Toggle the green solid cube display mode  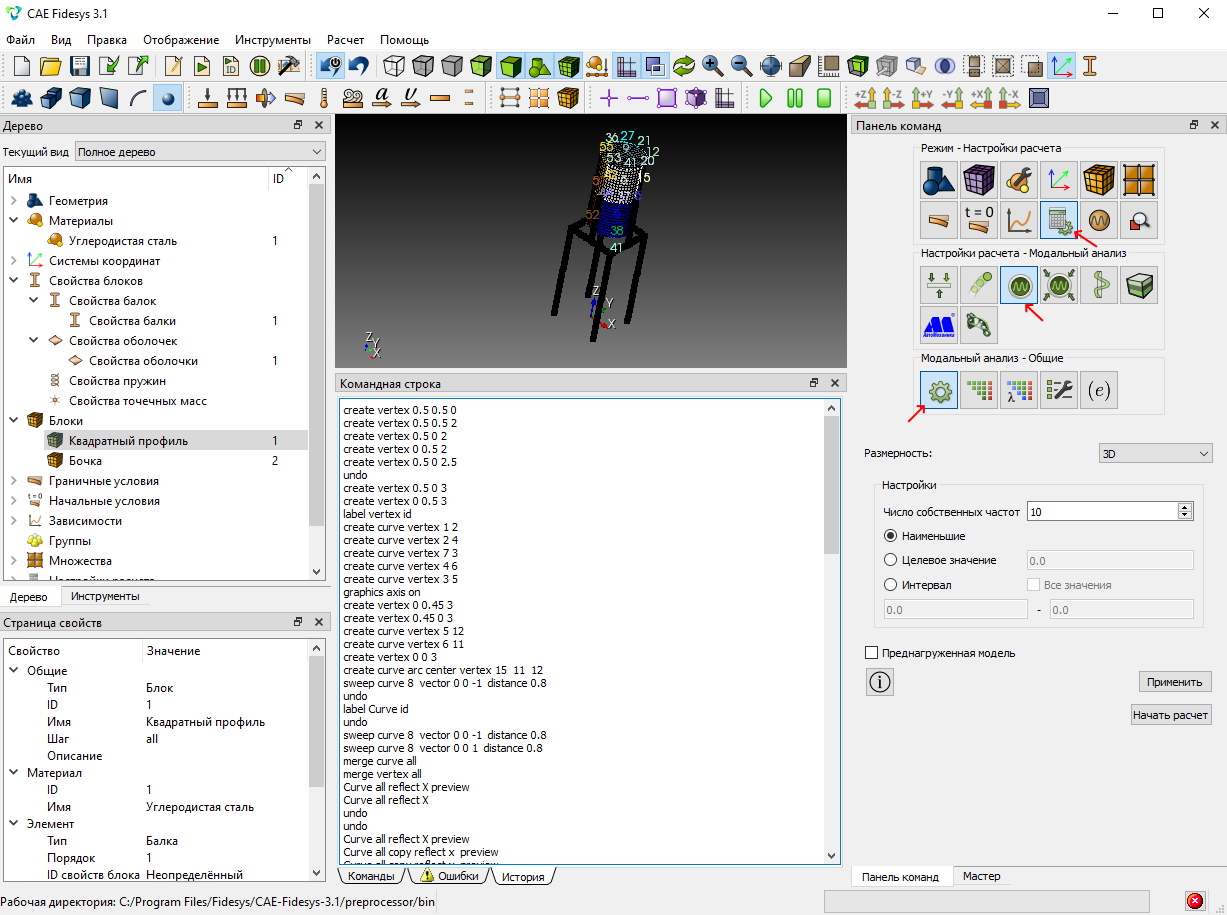[511, 66]
